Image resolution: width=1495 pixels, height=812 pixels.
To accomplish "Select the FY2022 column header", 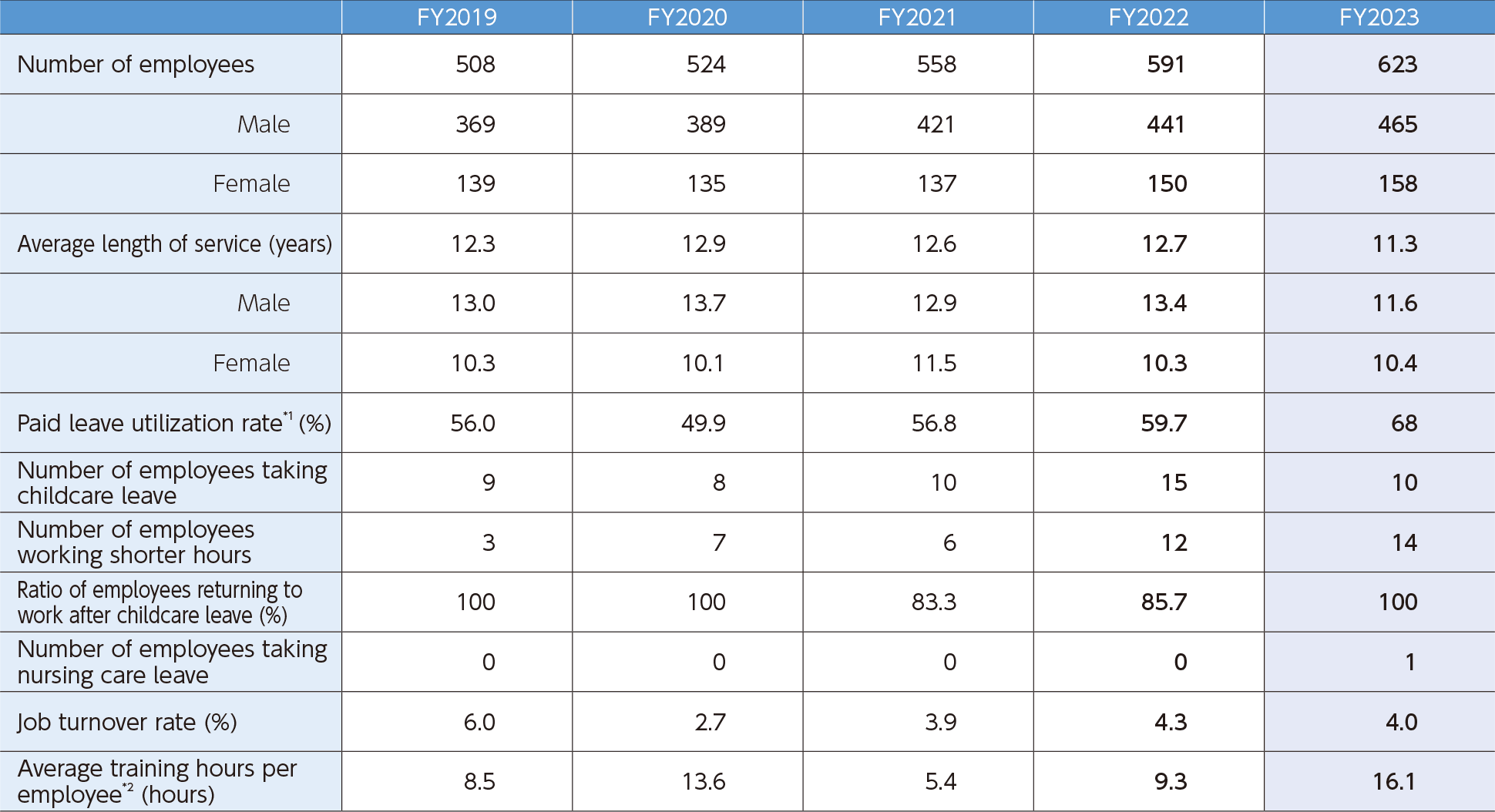I will point(1148,17).
